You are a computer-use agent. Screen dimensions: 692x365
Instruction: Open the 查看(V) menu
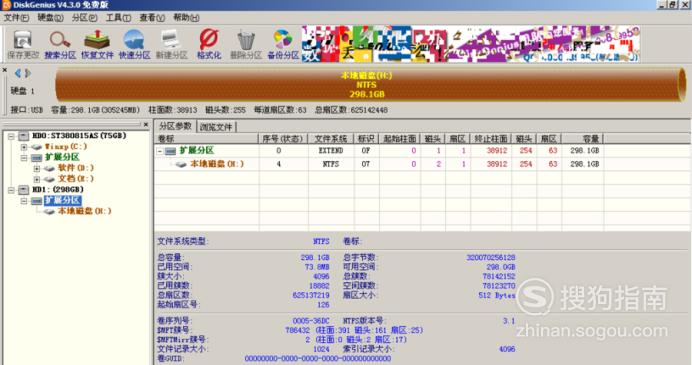click(x=152, y=18)
